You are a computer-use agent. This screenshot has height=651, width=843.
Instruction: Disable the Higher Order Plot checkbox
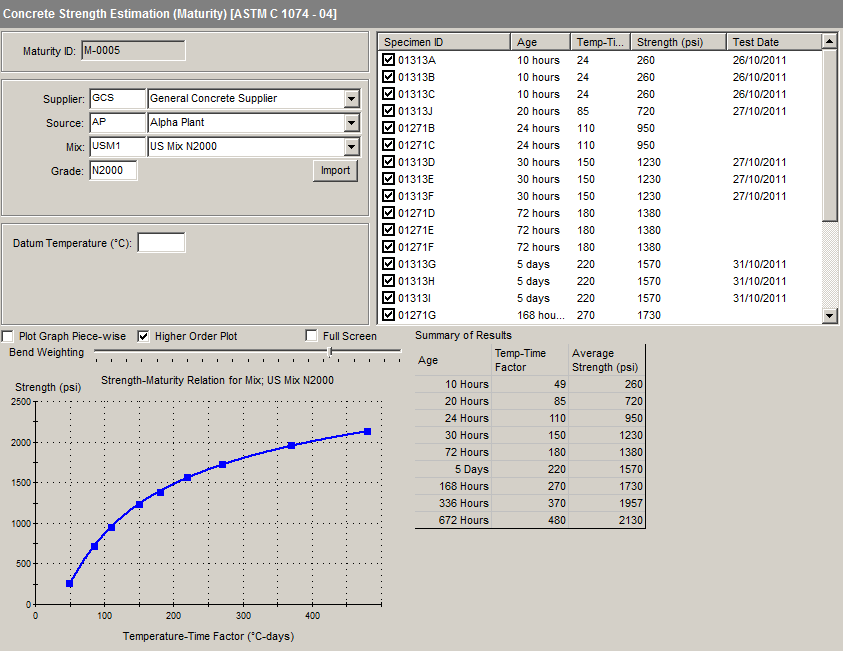click(x=143, y=336)
